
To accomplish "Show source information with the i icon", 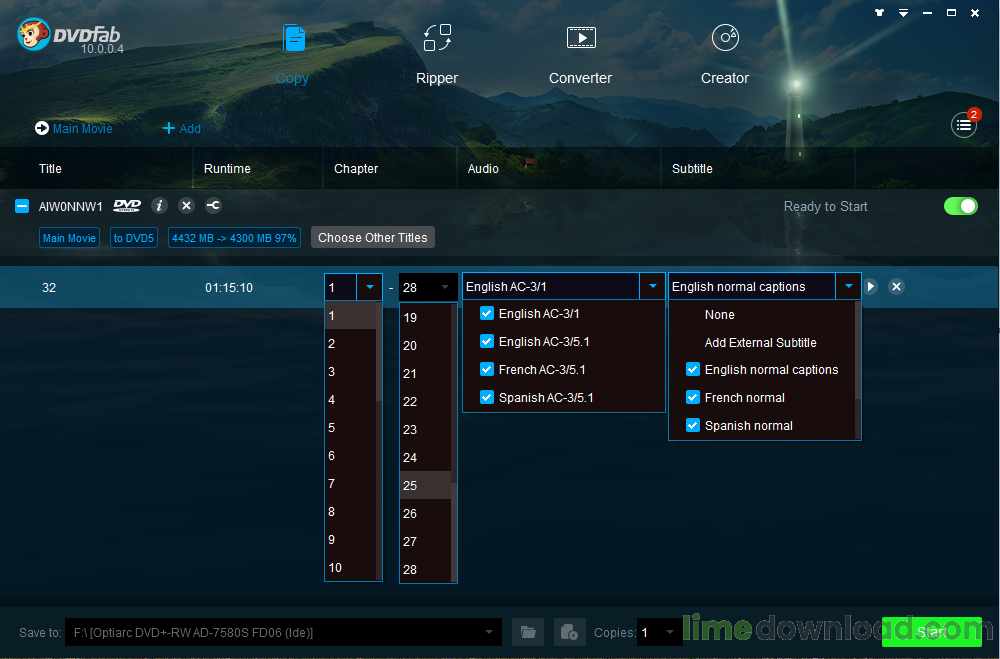I will (159, 205).
